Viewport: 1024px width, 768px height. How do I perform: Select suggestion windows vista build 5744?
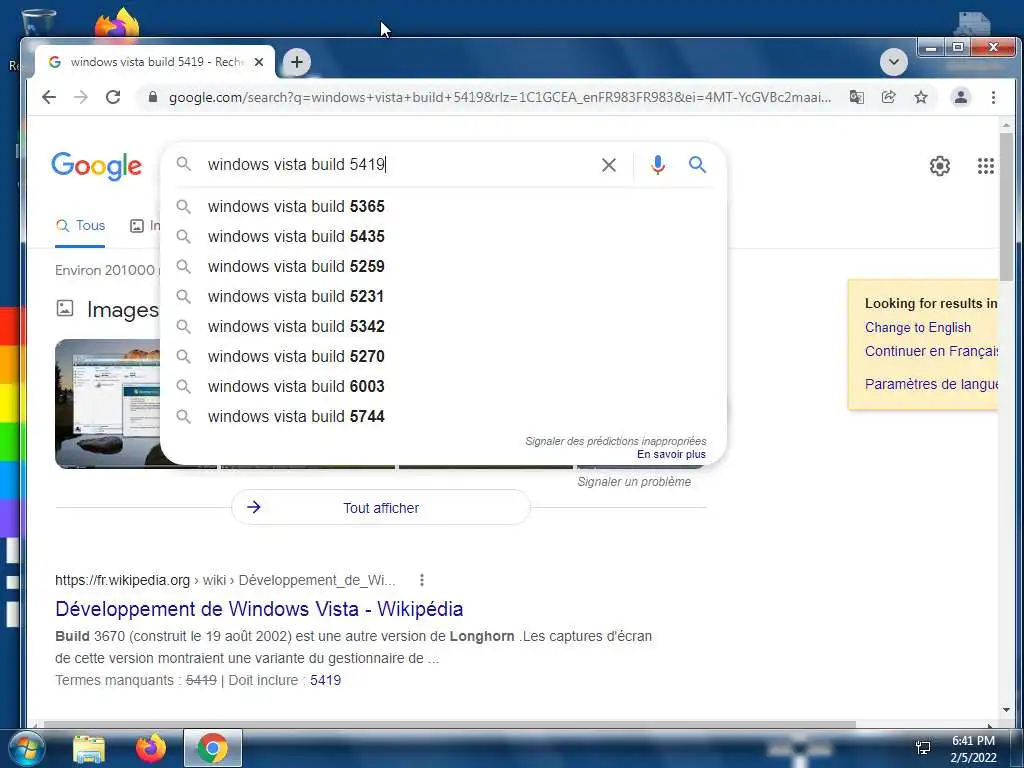coord(443,417)
